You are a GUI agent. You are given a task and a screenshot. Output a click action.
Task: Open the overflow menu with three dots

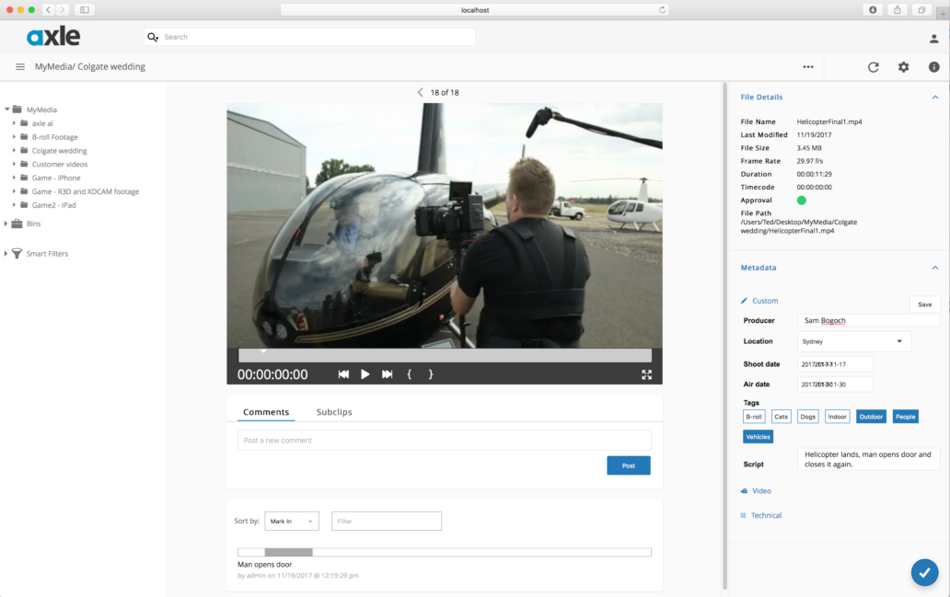point(808,66)
